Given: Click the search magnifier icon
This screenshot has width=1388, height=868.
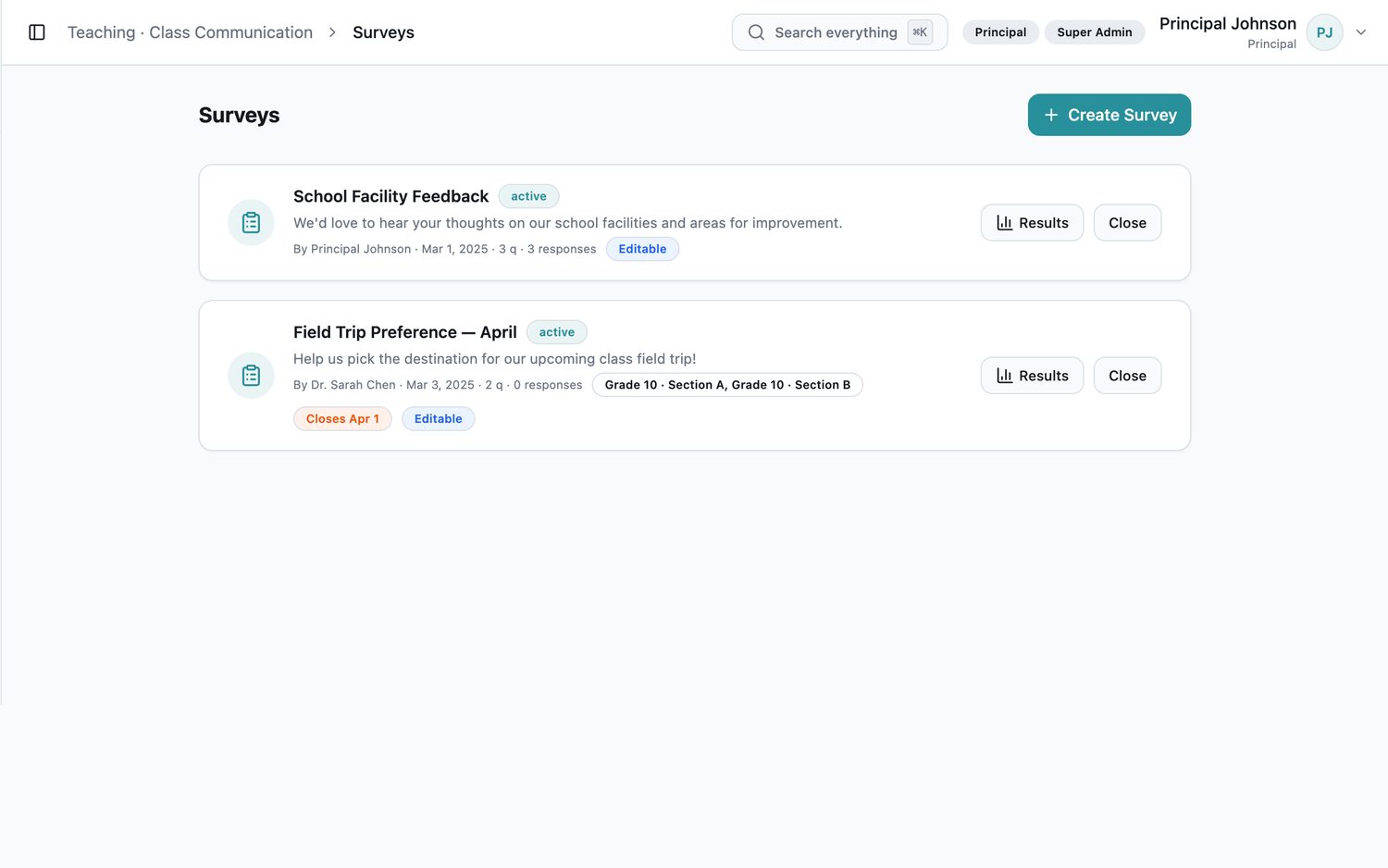Looking at the screenshot, I should (x=756, y=32).
